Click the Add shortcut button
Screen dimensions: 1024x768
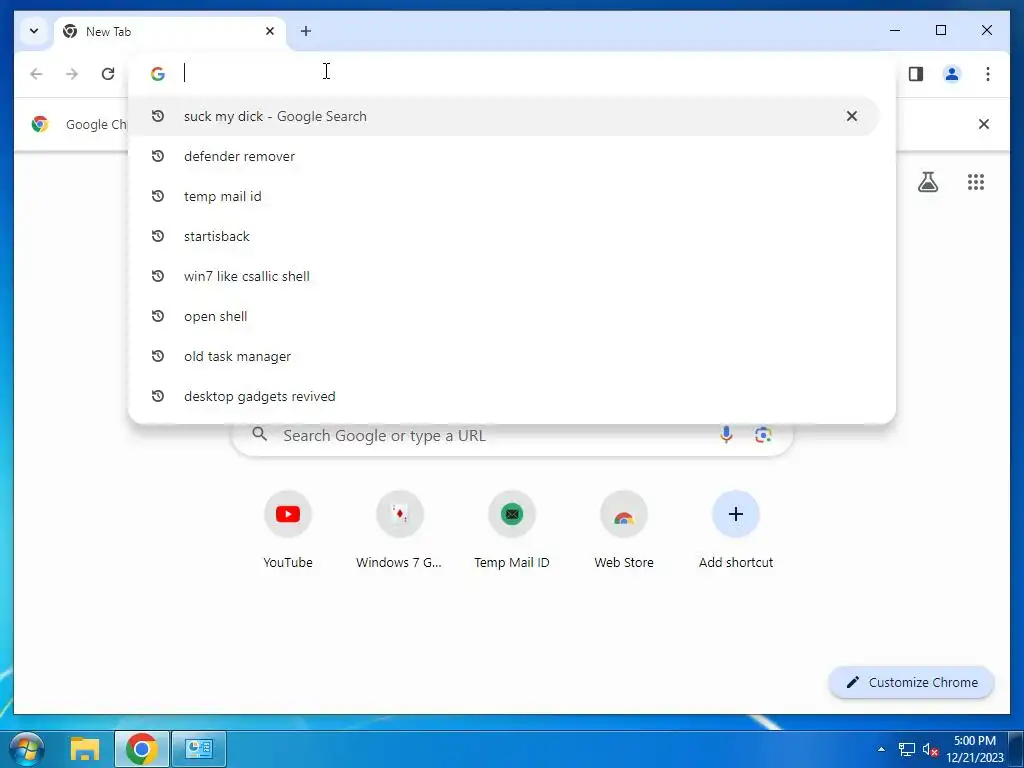(736, 530)
